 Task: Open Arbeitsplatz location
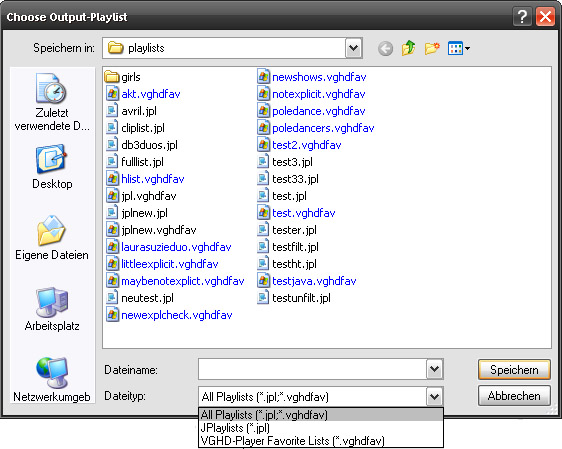point(52,309)
